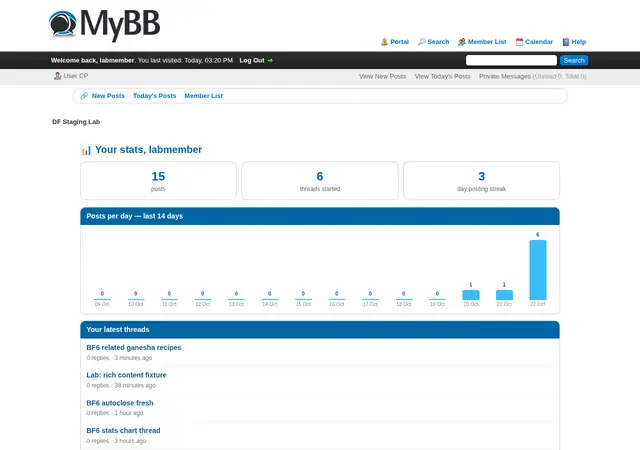640x450 pixels.
Task: Open the Calendar menu item
Action: point(539,42)
